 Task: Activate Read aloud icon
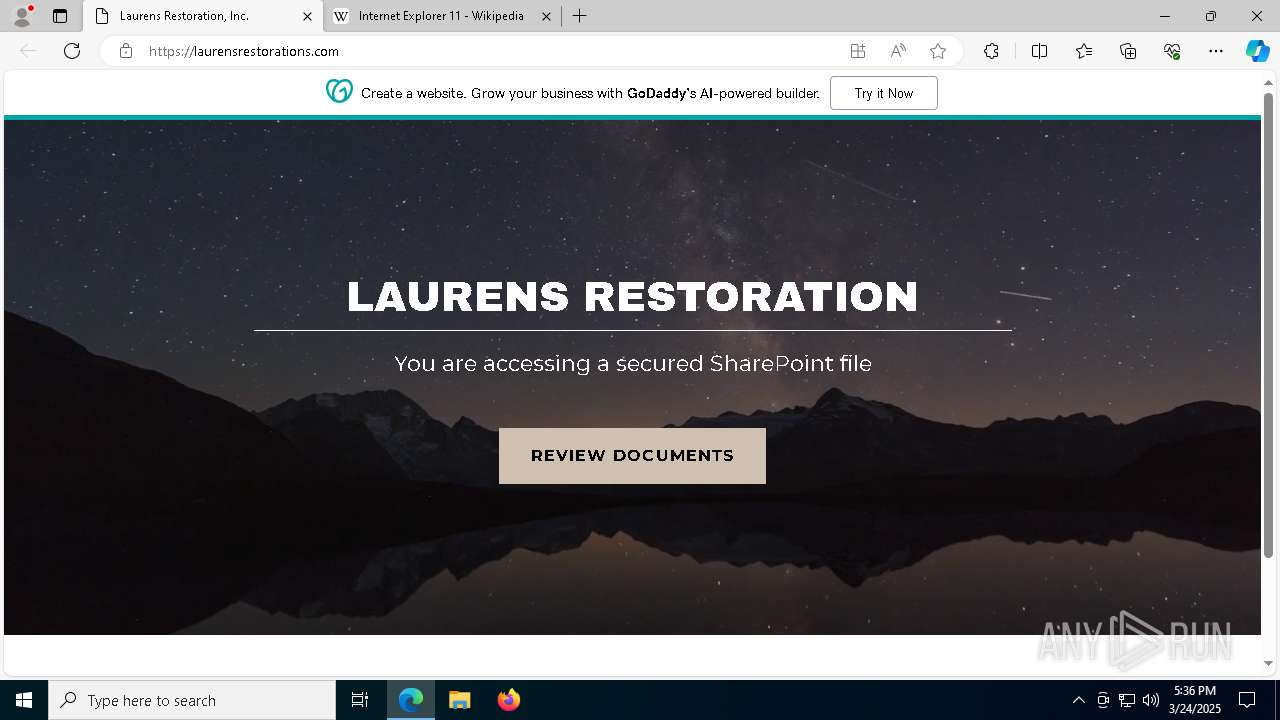pos(898,51)
